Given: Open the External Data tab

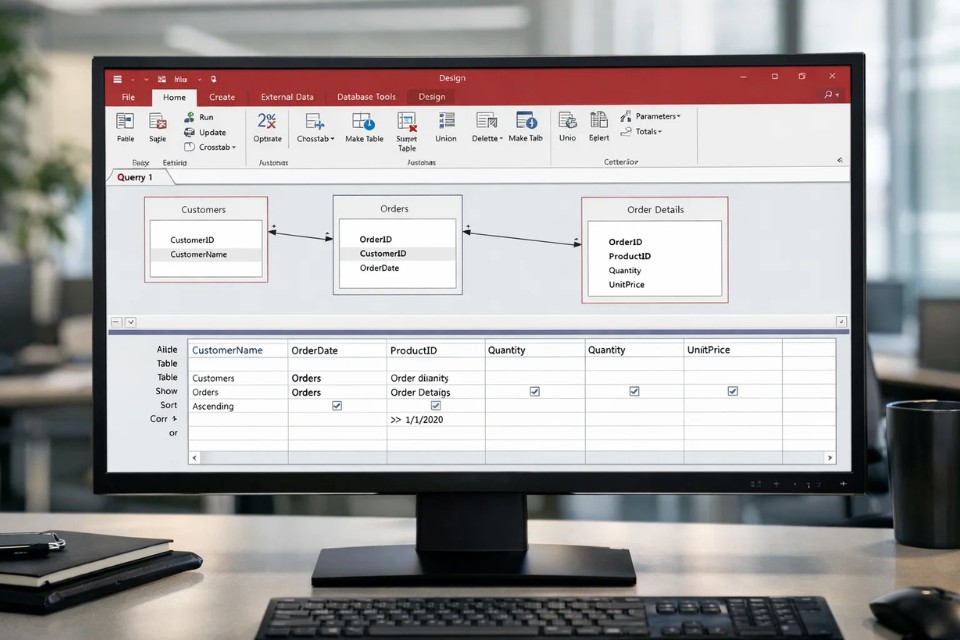Looking at the screenshot, I should 287,97.
